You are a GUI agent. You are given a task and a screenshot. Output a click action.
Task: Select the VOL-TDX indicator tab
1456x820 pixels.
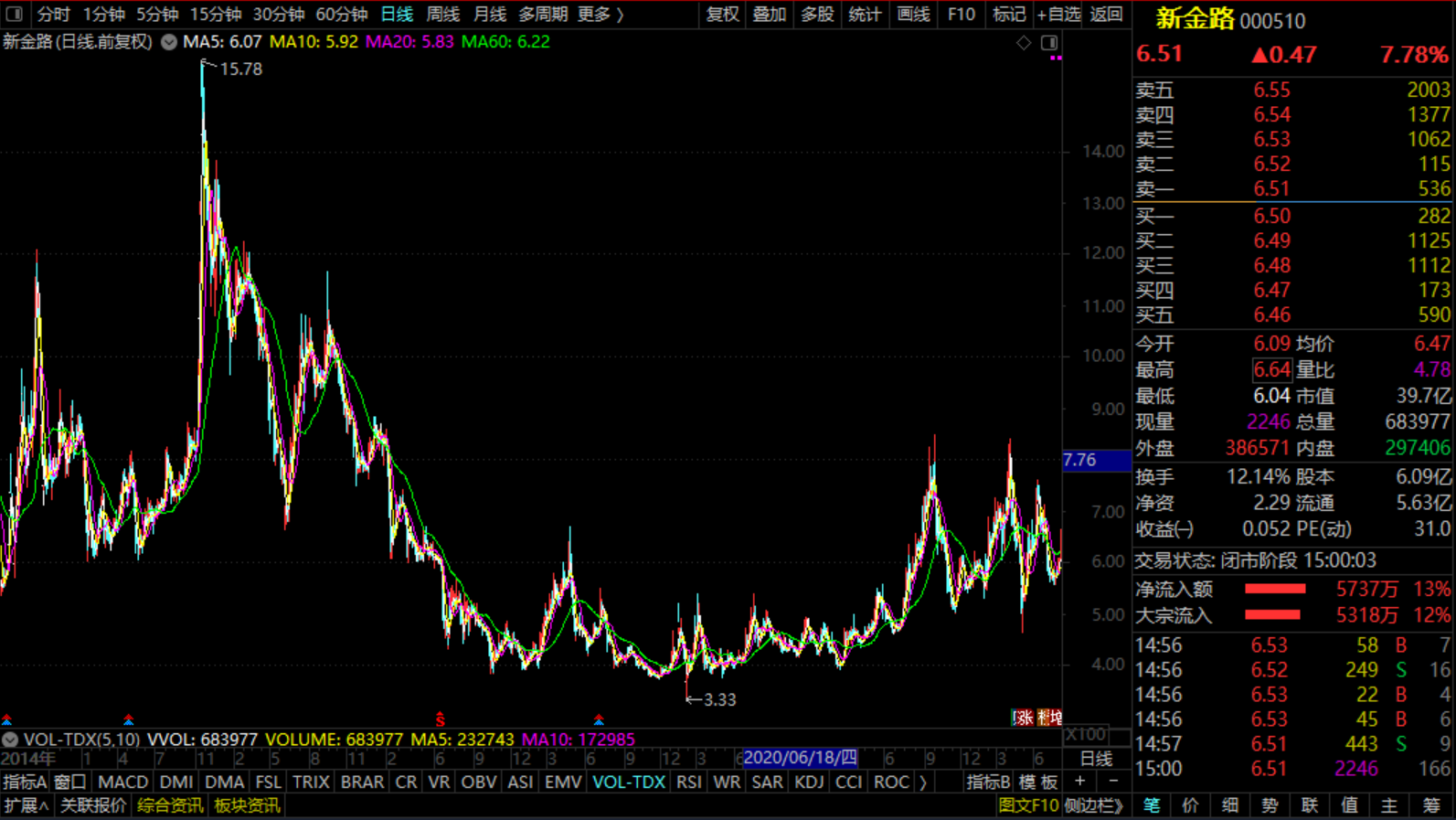pos(629,782)
